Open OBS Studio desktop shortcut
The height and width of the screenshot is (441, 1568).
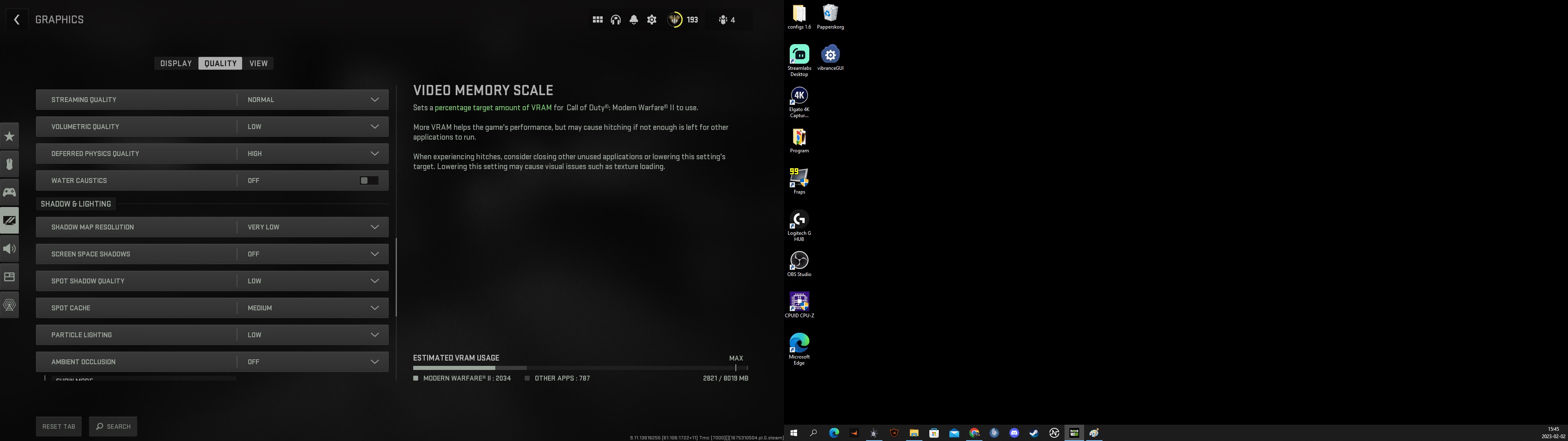click(x=799, y=264)
